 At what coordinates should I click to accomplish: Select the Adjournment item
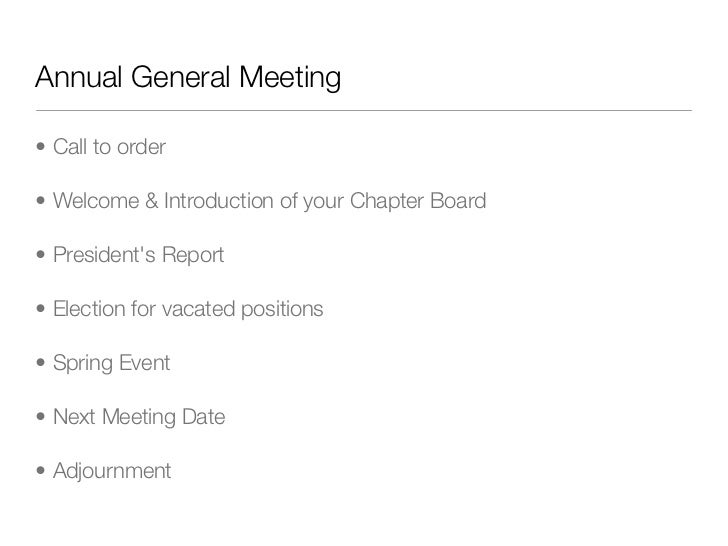tap(112, 471)
